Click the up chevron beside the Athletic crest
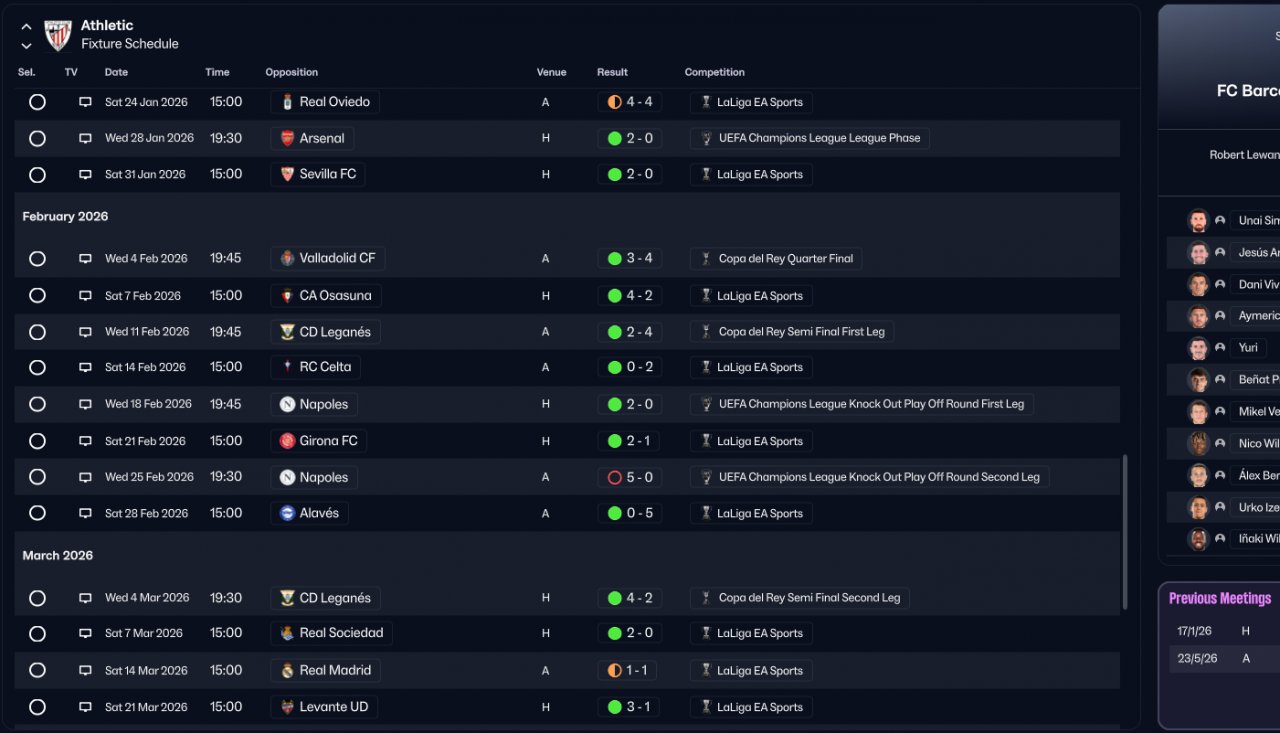The height and width of the screenshot is (733, 1280). coord(26,27)
